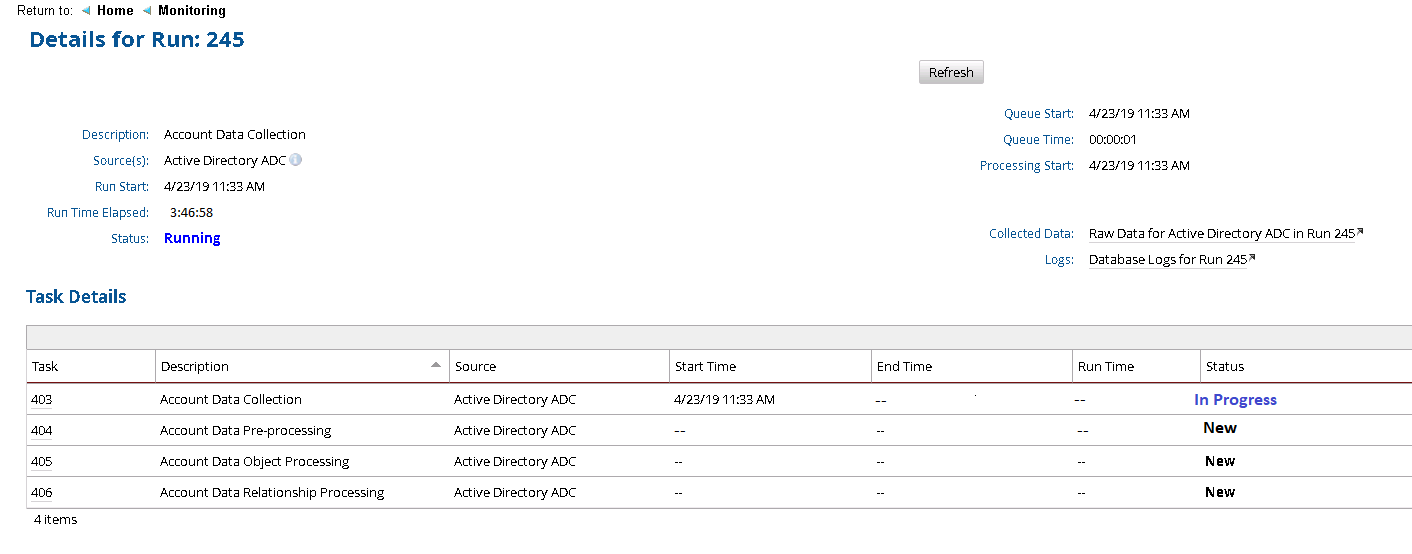Open Database Logs for Run 245
Screen dimensions: 1412x554
pos(1167,259)
